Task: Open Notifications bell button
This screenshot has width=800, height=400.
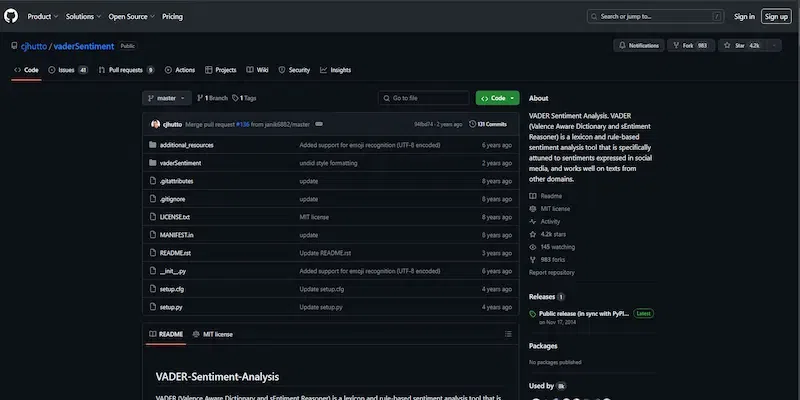Action: click(639, 45)
